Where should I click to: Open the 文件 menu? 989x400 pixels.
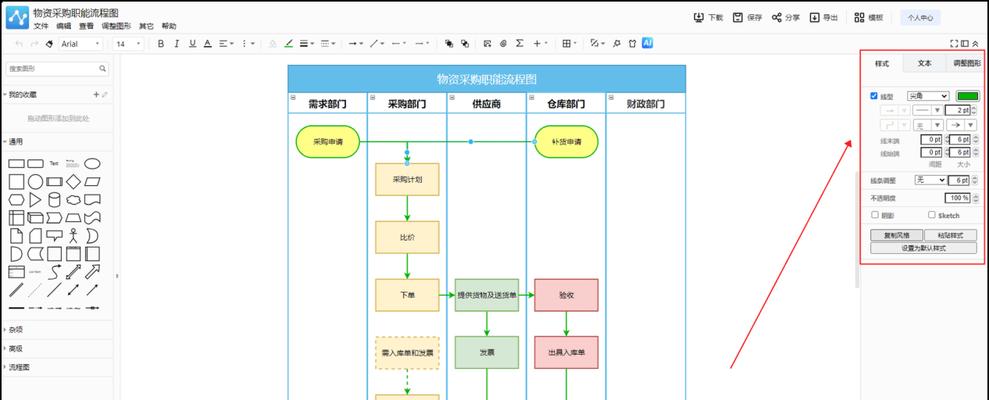tap(41, 26)
